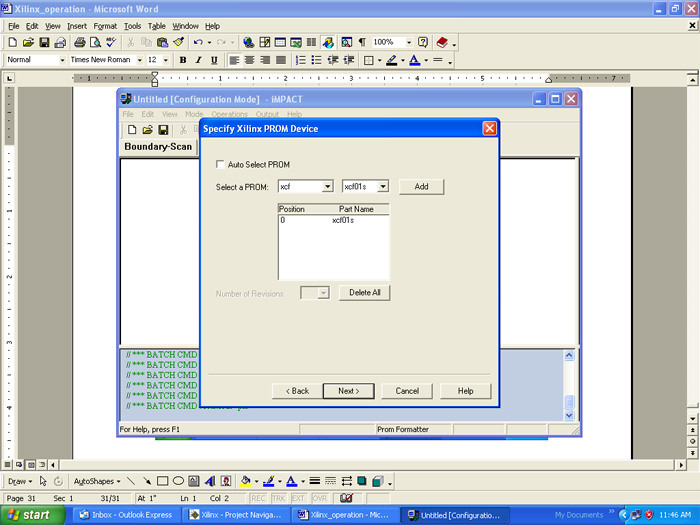
Task: Click the Add button for PROM
Action: (421, 187)
